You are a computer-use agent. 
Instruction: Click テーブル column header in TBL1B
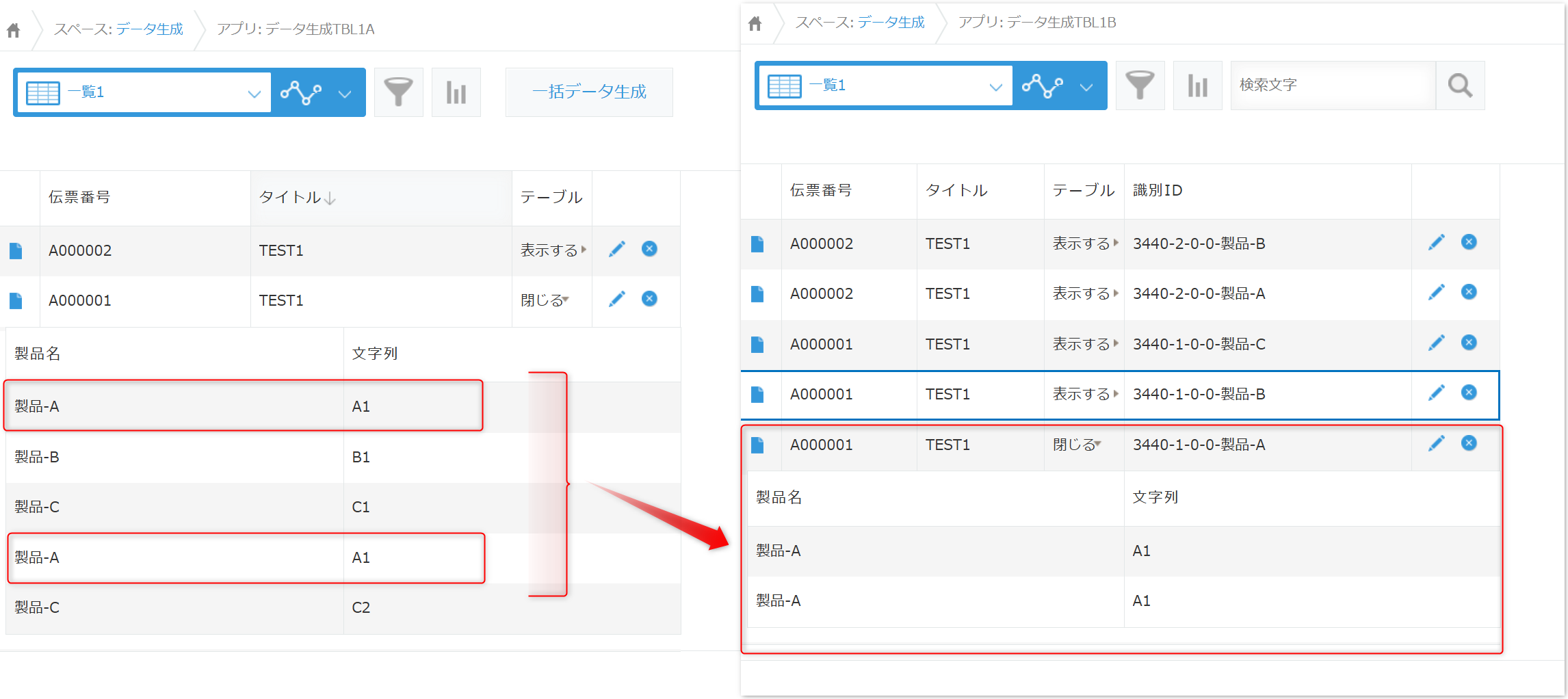(x=1084, y=191)
